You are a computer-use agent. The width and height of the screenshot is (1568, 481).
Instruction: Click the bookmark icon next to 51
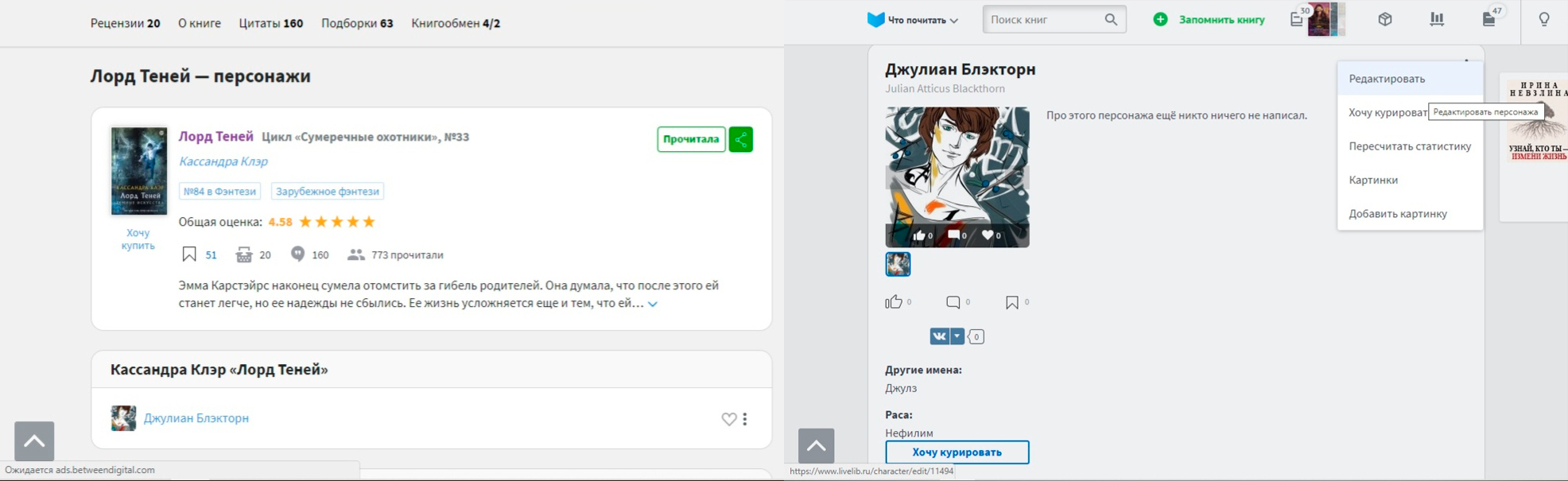point(189,254)
